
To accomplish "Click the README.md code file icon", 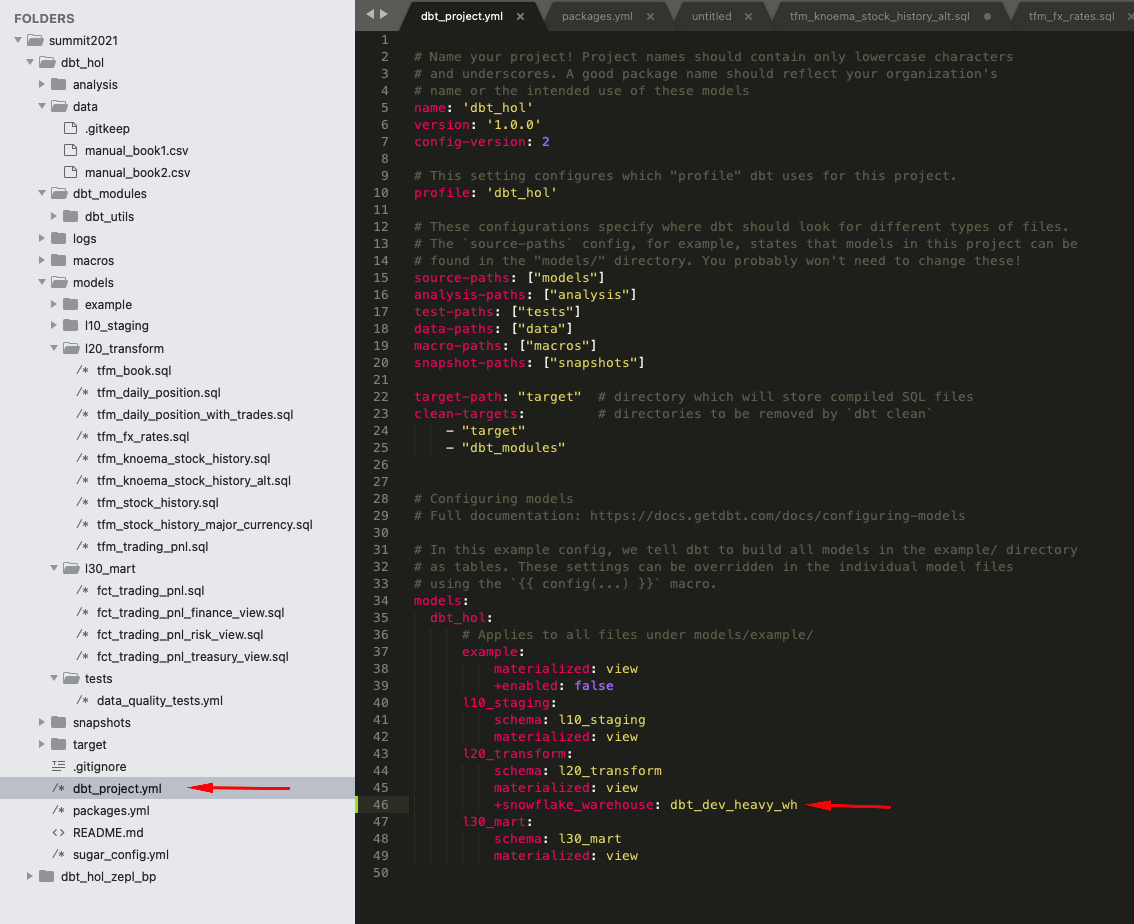I will point(58,832).
